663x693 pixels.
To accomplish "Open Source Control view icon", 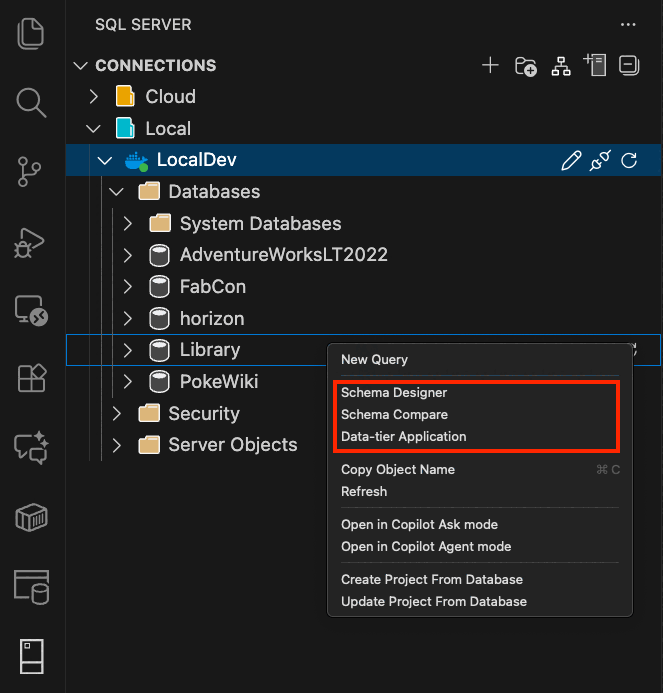I will click(32, 171).
